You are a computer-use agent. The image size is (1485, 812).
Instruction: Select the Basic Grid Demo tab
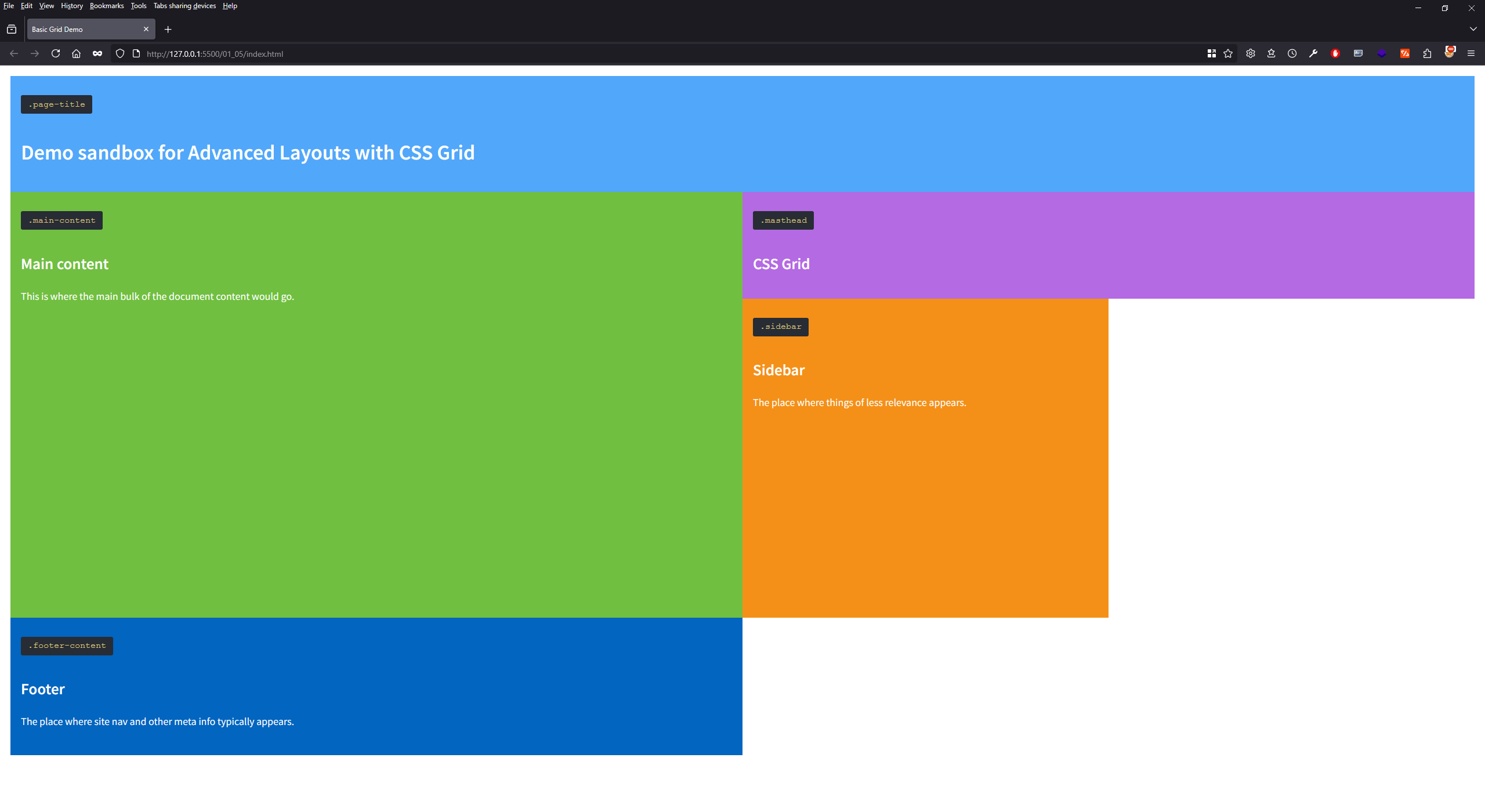(x=91, y=29)
